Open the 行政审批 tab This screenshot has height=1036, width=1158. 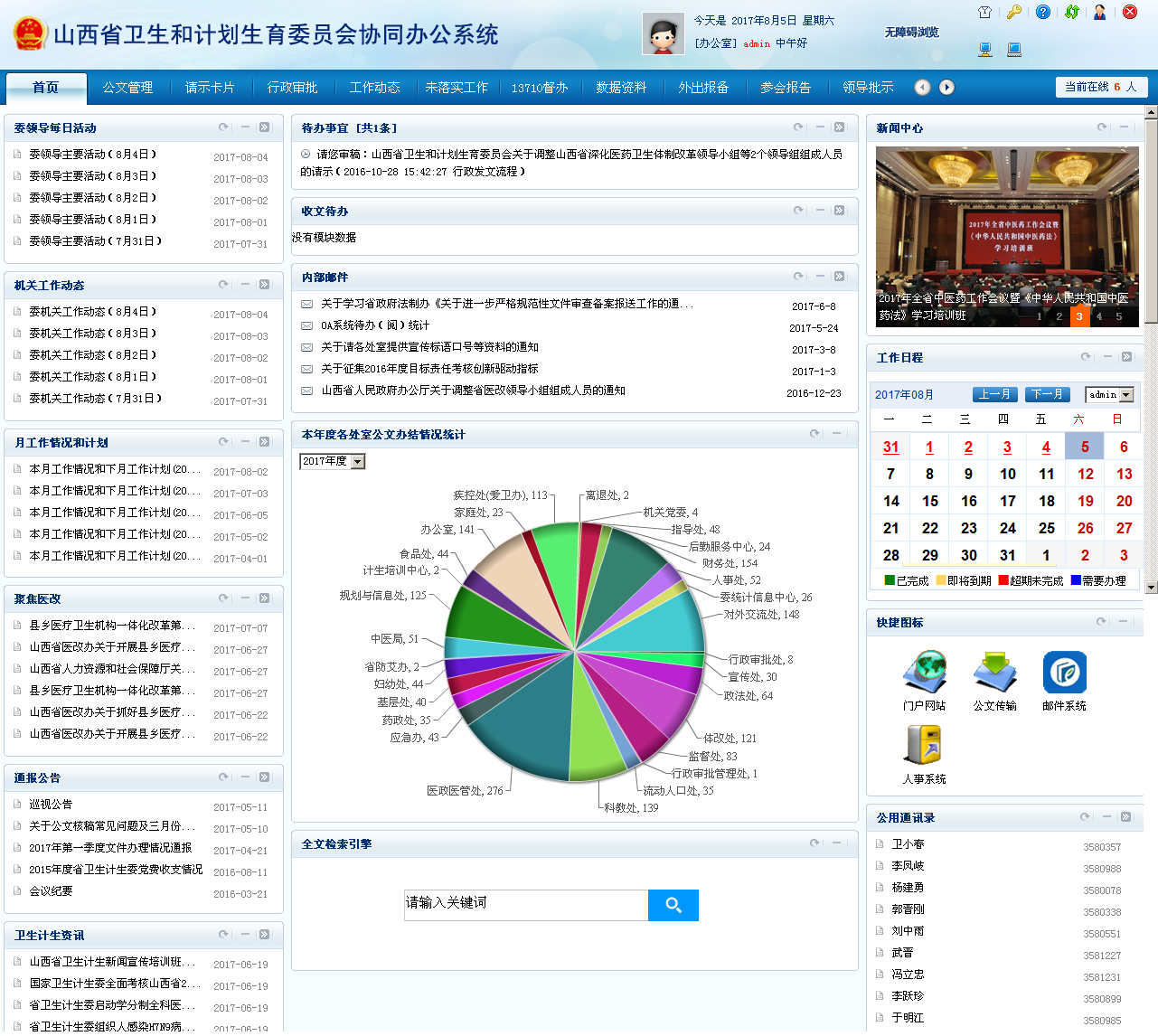click(292, 88)
